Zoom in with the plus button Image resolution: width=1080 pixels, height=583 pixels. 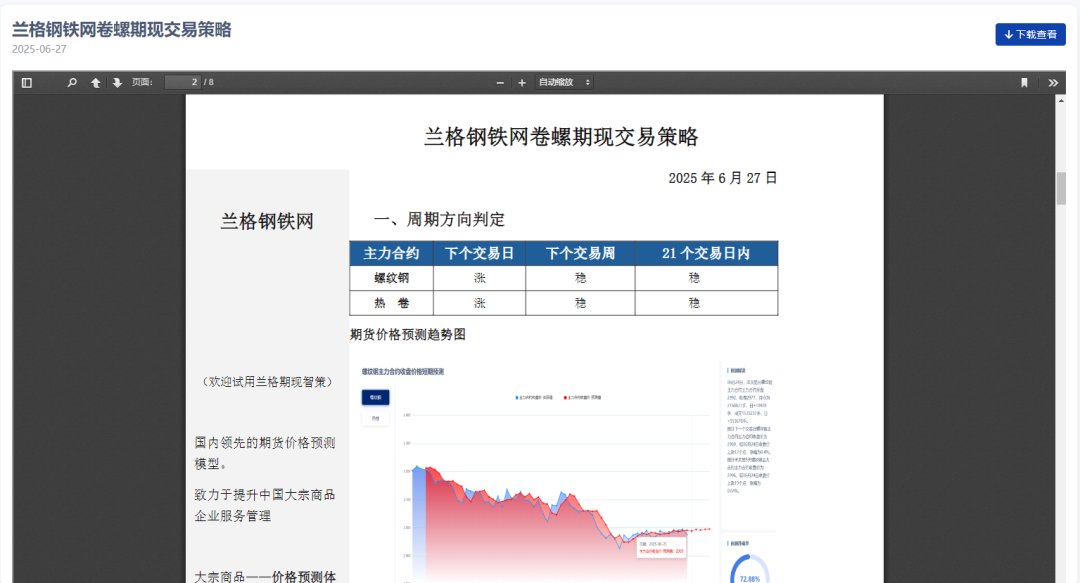[522, 83]
